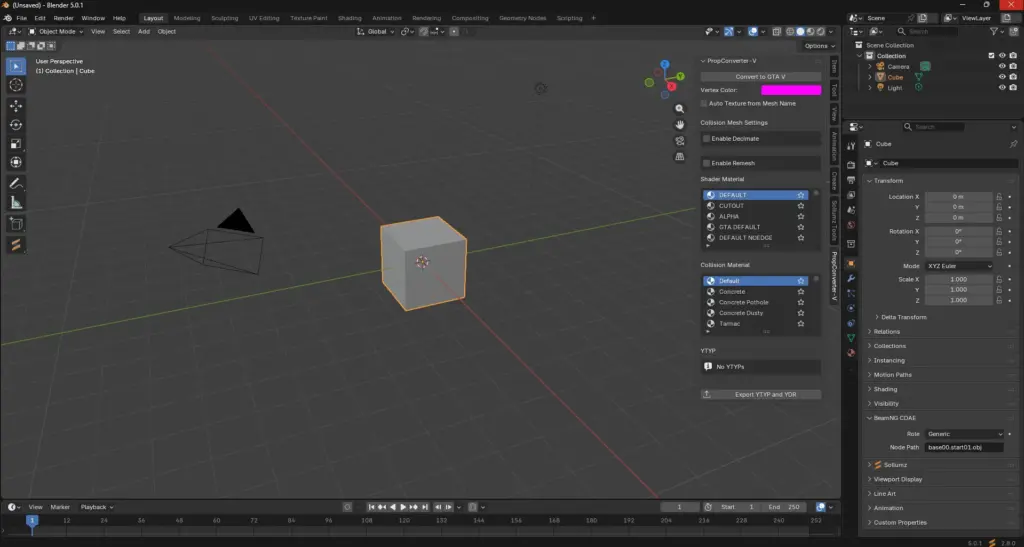Play the animation forward
The image size is (1024, 547).
404,507
